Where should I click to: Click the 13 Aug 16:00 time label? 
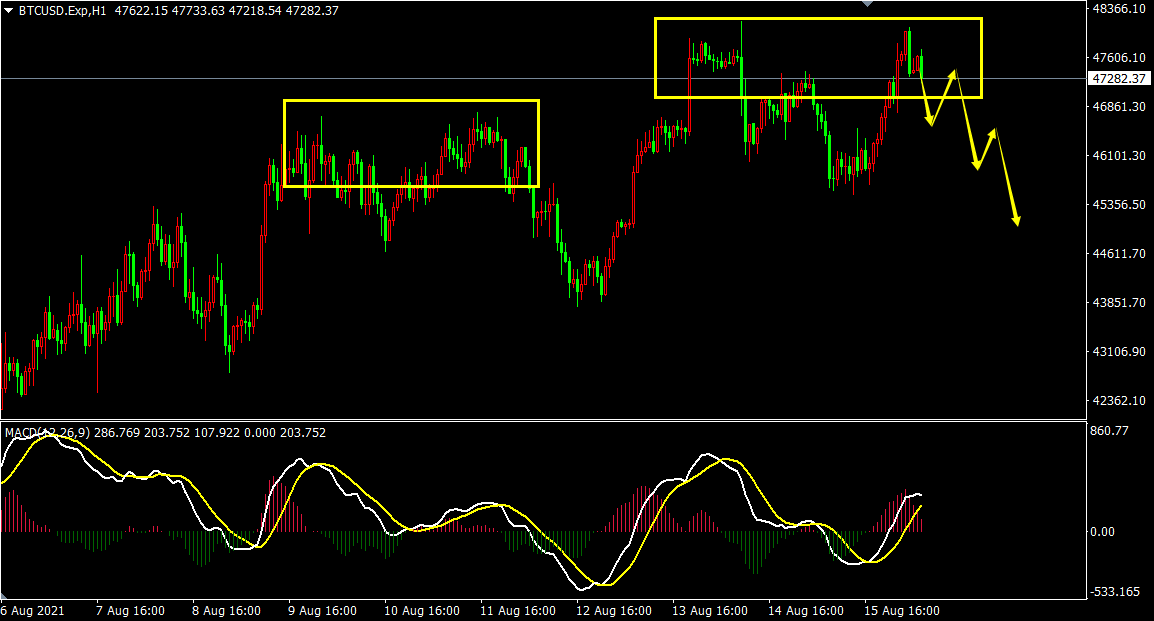(x=708, y=610)
